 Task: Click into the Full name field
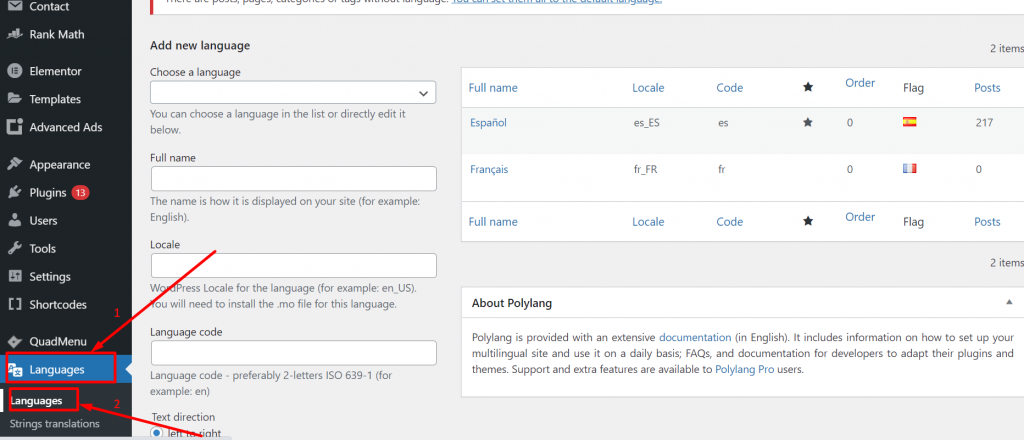[x=294, y=178]
